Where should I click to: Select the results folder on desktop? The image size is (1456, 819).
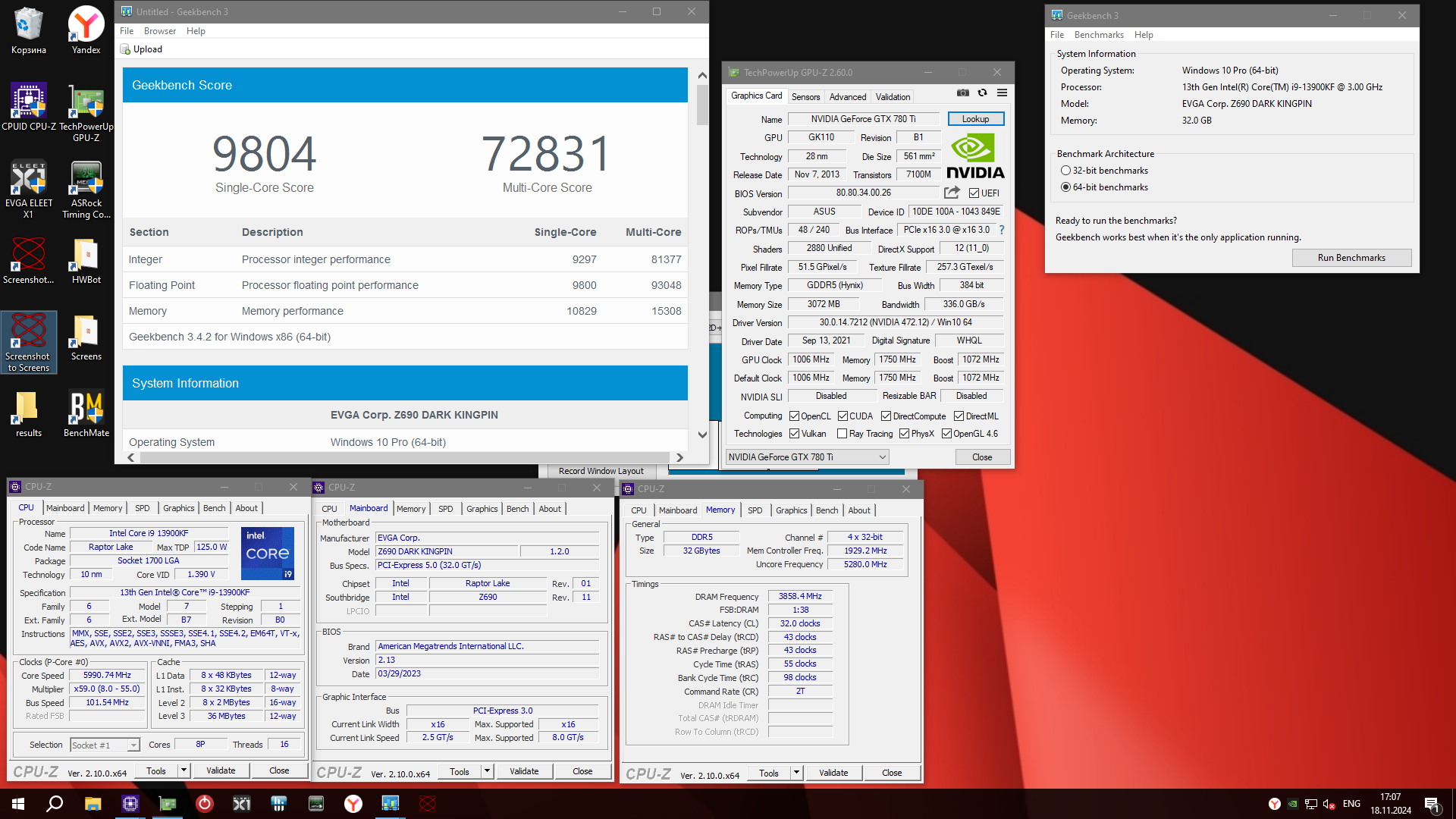[29, 413]
